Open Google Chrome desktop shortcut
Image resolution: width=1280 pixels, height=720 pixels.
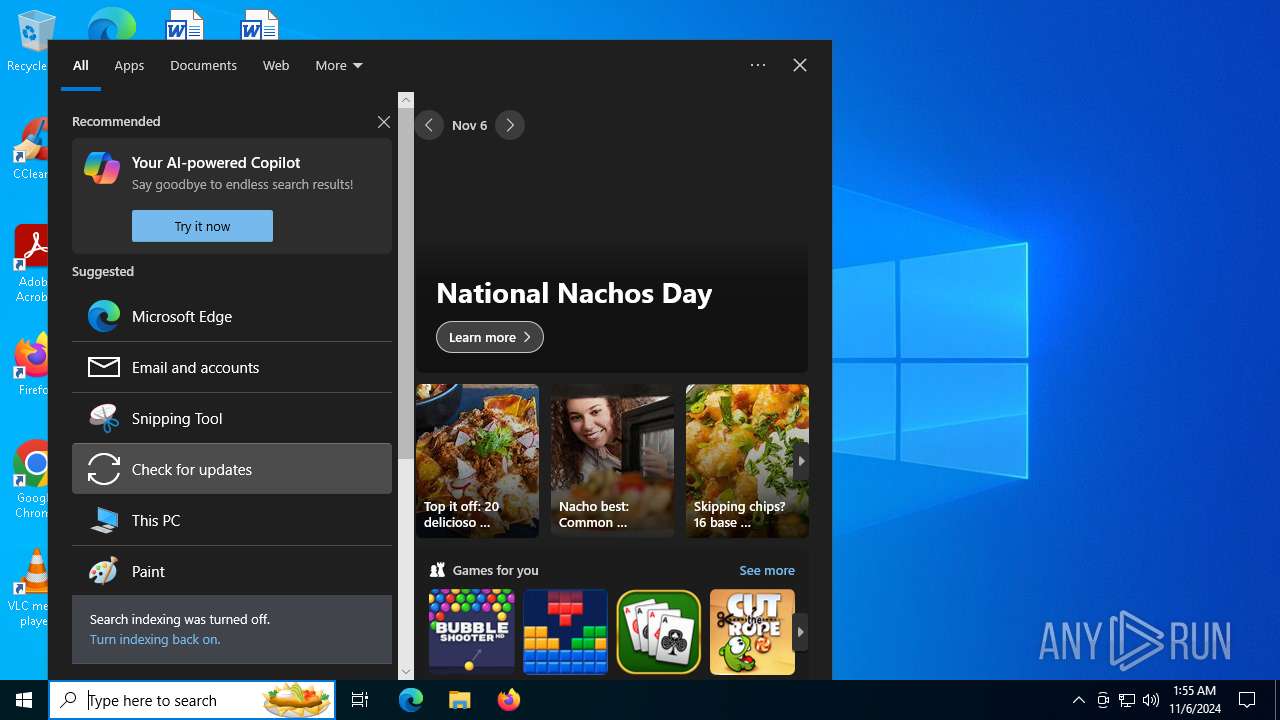(x=30, y=480)
